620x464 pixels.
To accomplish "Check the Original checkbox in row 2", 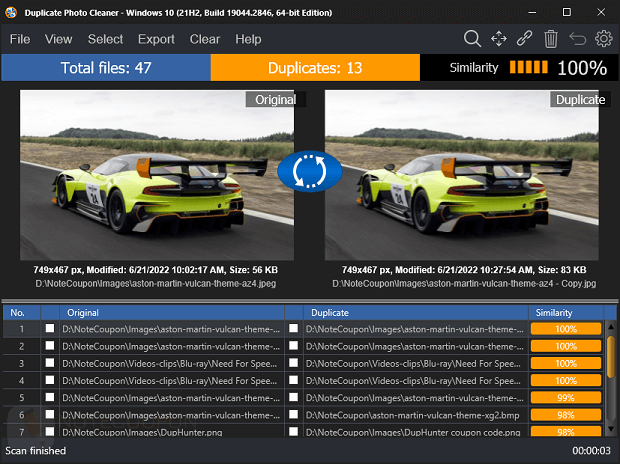I will (50, 346).
